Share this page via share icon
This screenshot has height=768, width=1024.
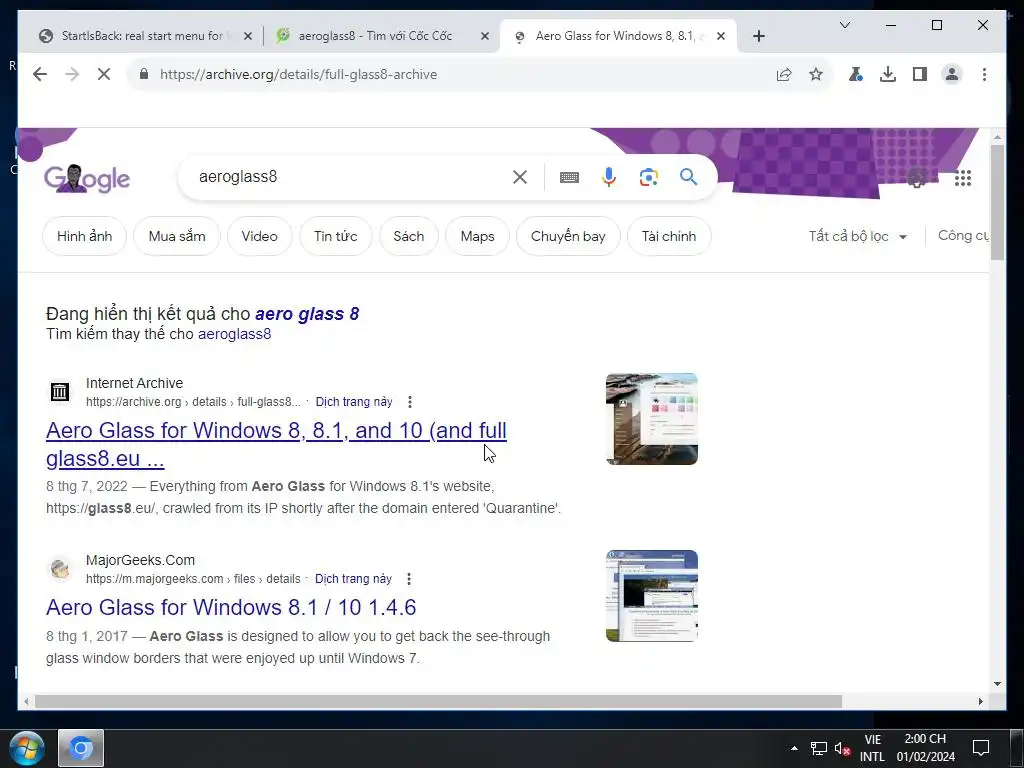[784, 74]
